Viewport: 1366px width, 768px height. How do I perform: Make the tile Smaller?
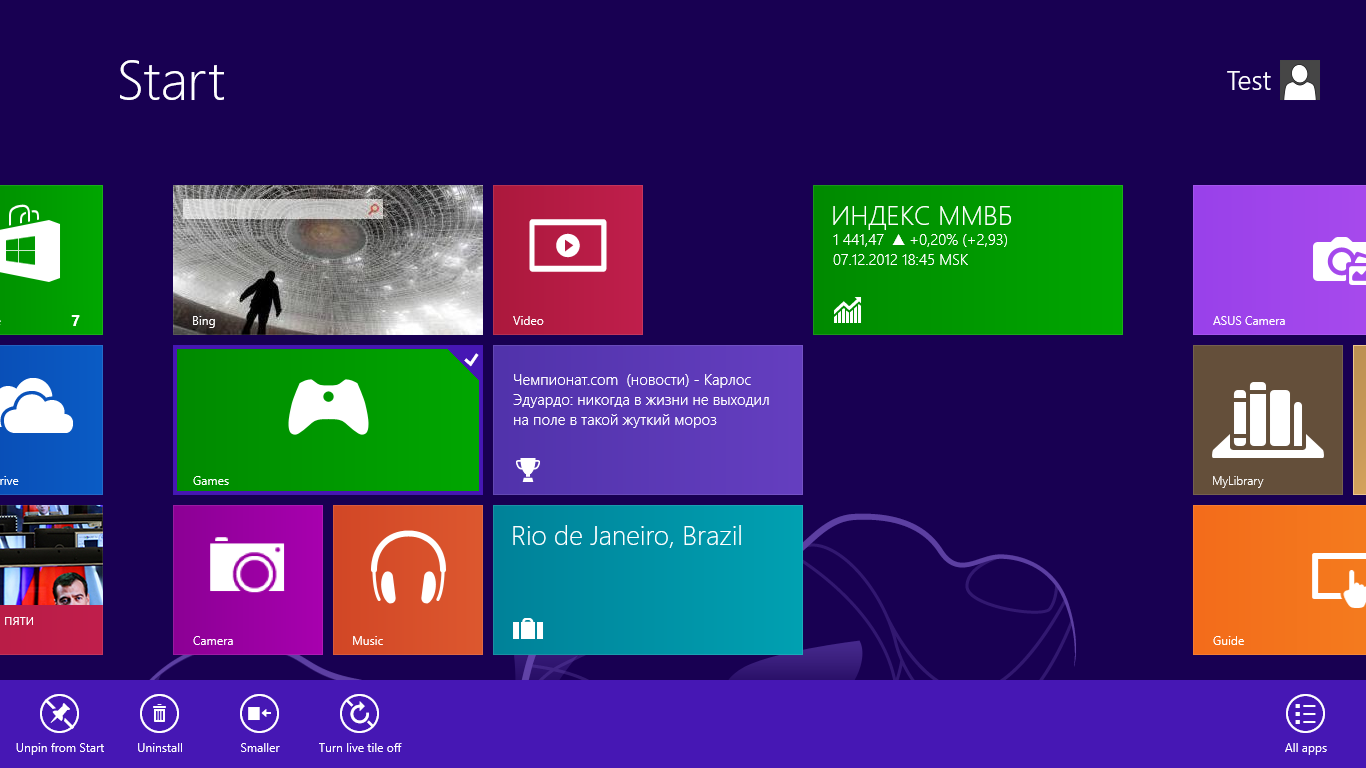(x=260, y=724)
